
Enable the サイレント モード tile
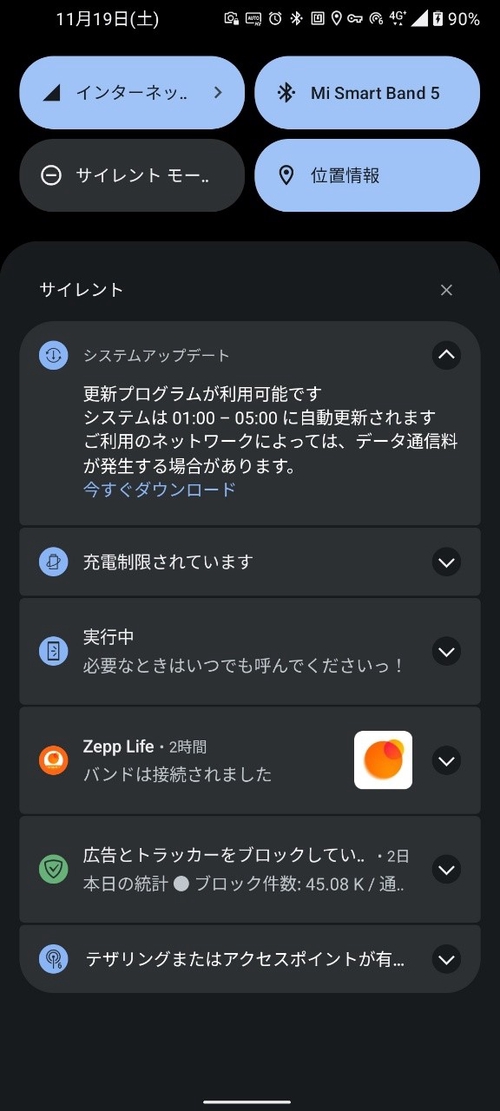pos(132,175)
